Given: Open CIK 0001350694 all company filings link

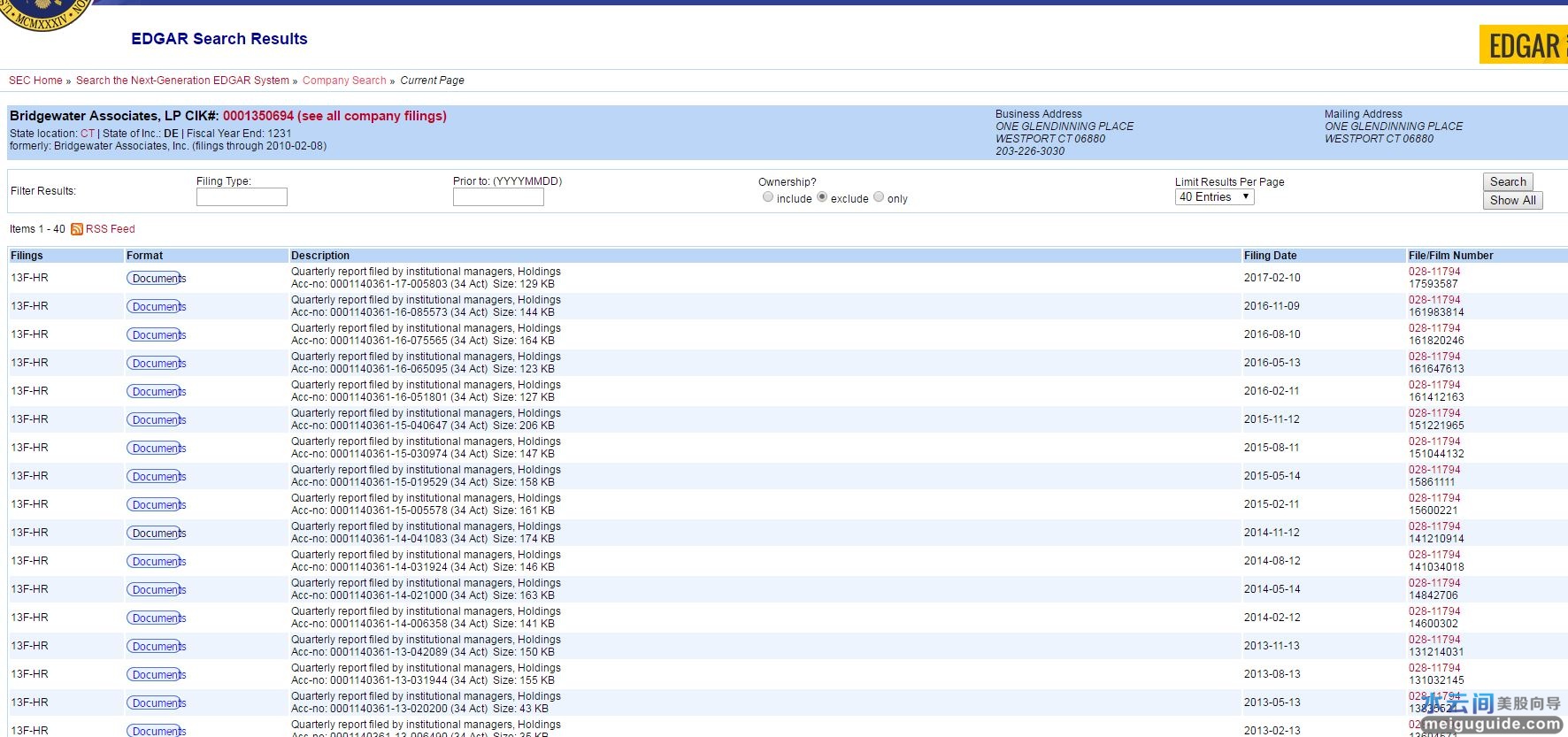Looking at the screenshot, I should tap(334, 116).
